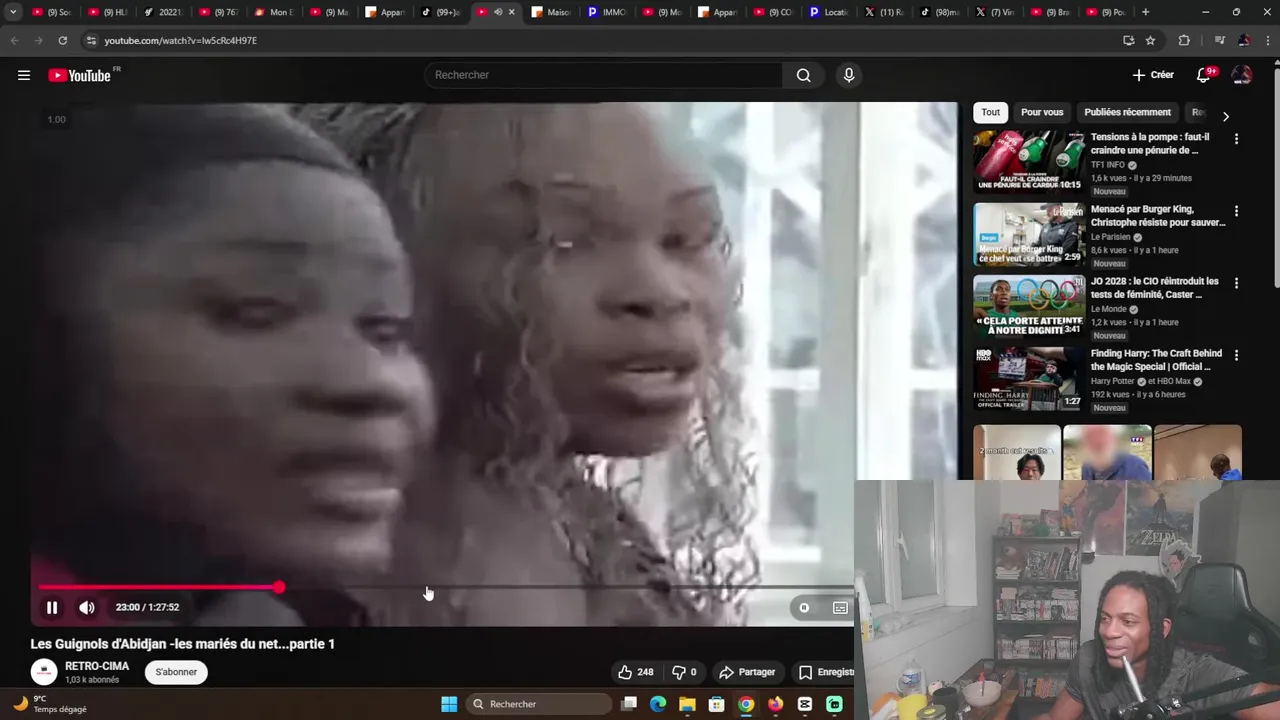This screenshot has height=720, width=1280.
Task: Open File Explorer from the taskbar
Action: pyautogui.click(x=687, y=704)
